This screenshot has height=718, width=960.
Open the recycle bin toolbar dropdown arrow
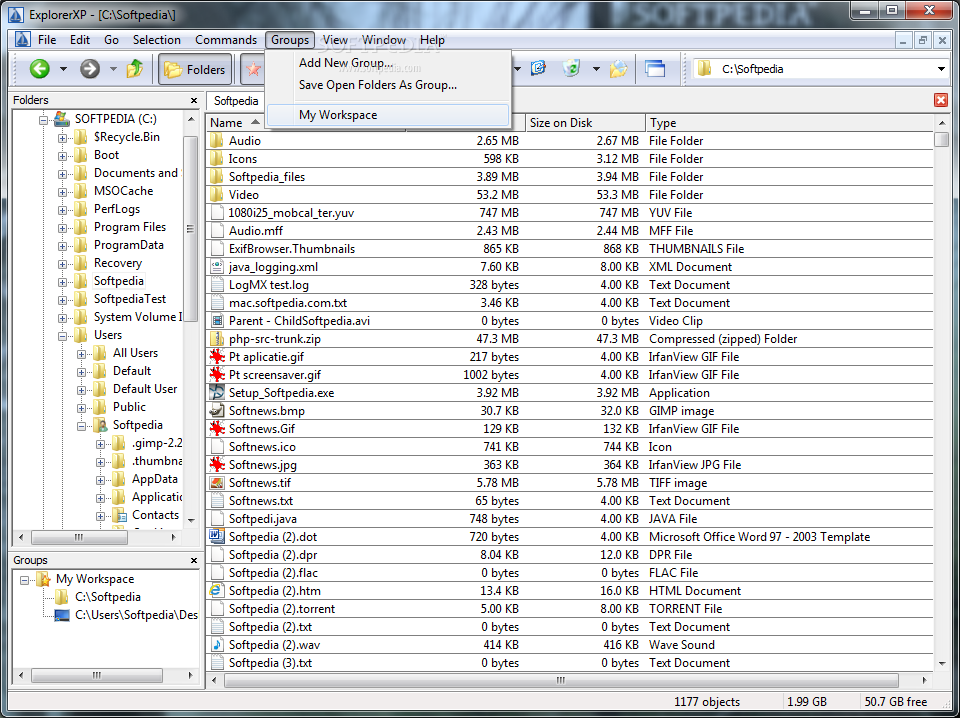click(596, 69)
